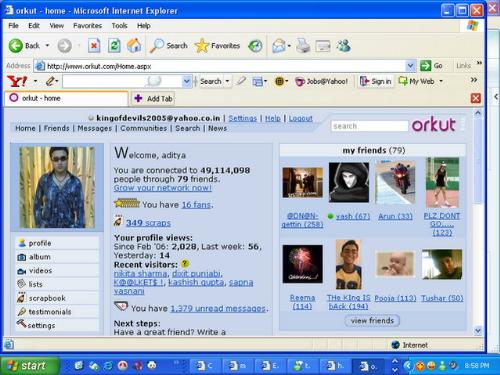Viewport: 500px width, 375px height.
Task: Click the Yahoo! Y! logo
Action: (17, 81)
